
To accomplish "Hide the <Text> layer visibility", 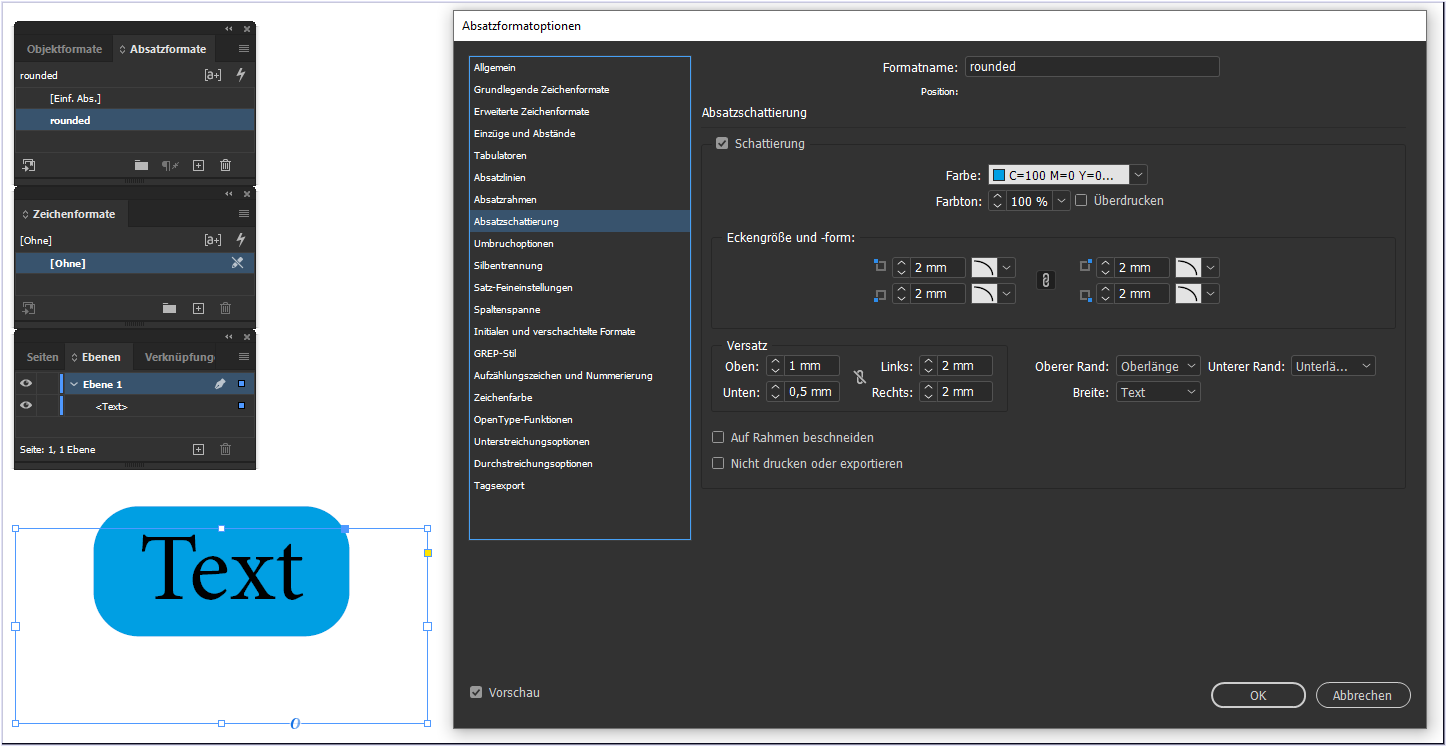I will [24, 406].
